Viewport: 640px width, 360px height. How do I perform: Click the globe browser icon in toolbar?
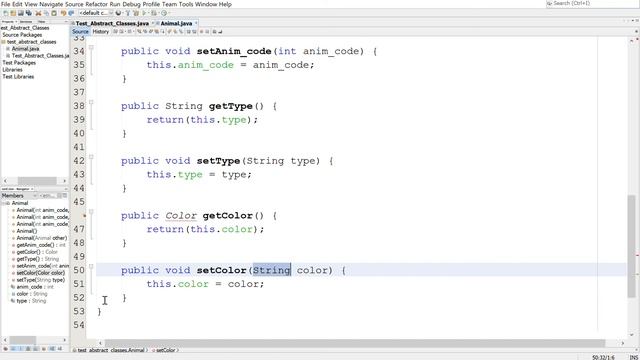pos(118,13)
